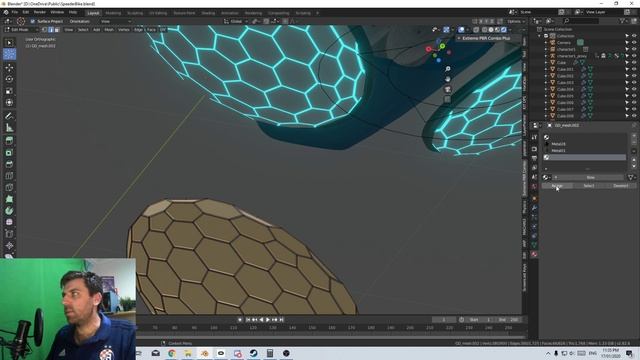
Task: Click the New material button
Action: tap(590, 178)
